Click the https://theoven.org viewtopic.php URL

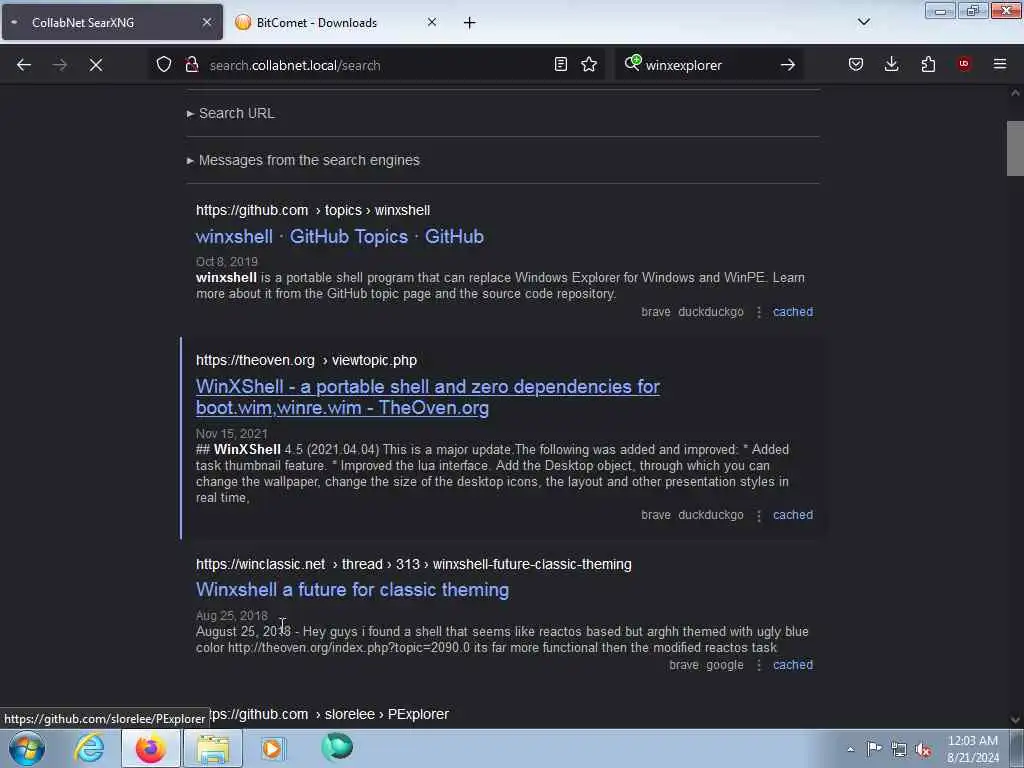click(x=306, y=360)
